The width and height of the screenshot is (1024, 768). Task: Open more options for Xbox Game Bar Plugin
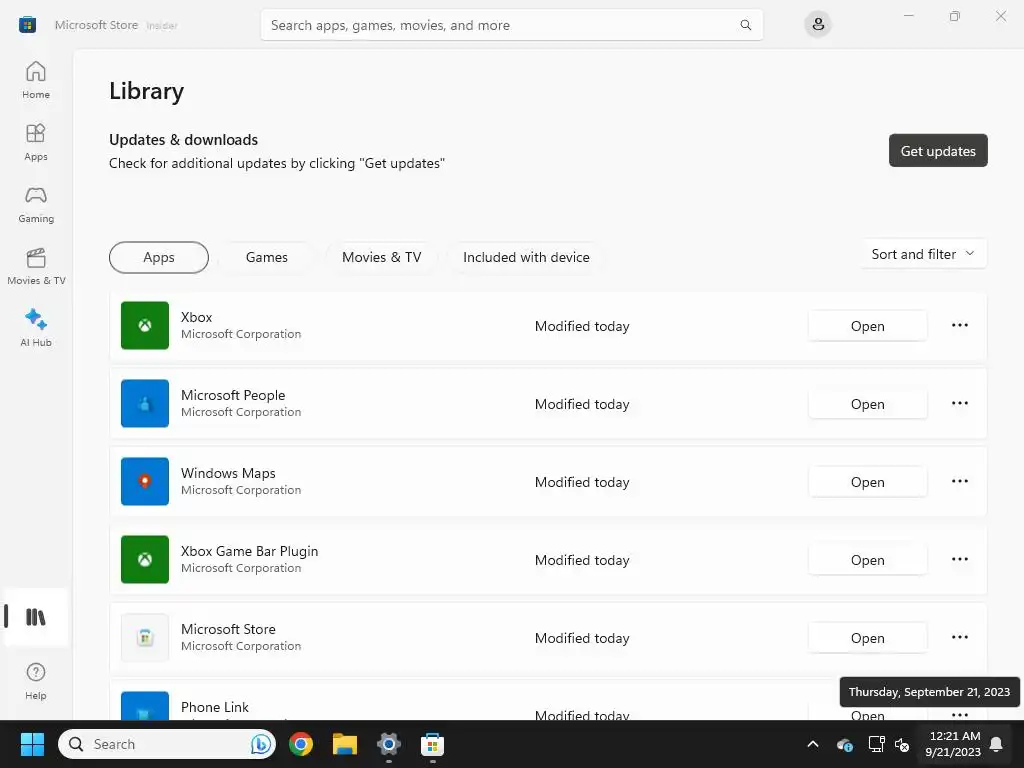(x=959, y=560)
